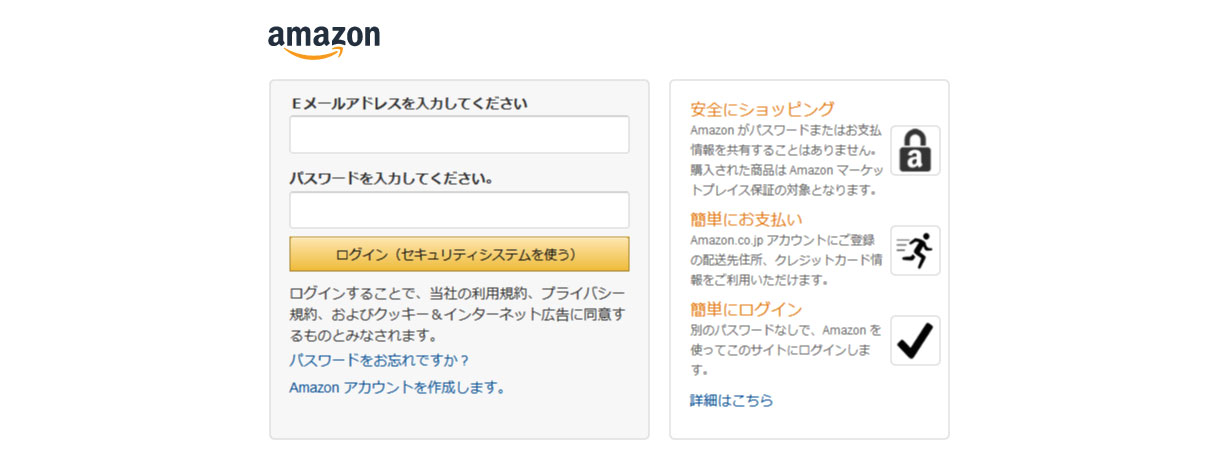Focus the Eメールアドレス input field
Image resolution: width=1224 pixels, height=459 pixels.
tap(459, 134)
